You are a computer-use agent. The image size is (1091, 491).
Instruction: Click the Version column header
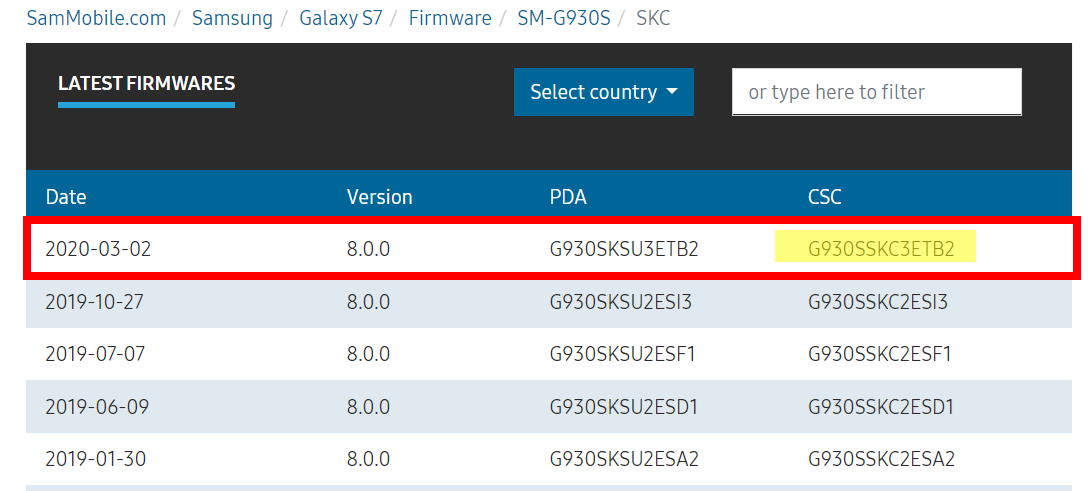tap(379, 197)
